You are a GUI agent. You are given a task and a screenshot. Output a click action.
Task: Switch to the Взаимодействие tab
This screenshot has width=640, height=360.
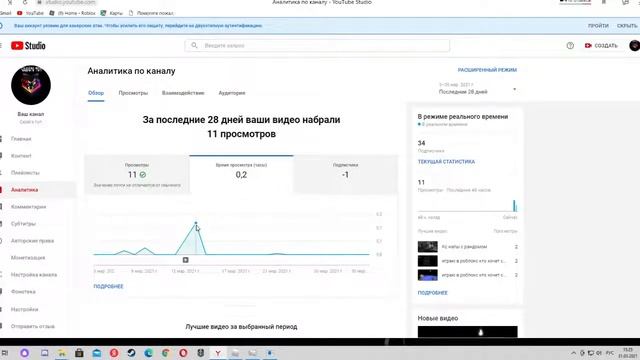183,93
